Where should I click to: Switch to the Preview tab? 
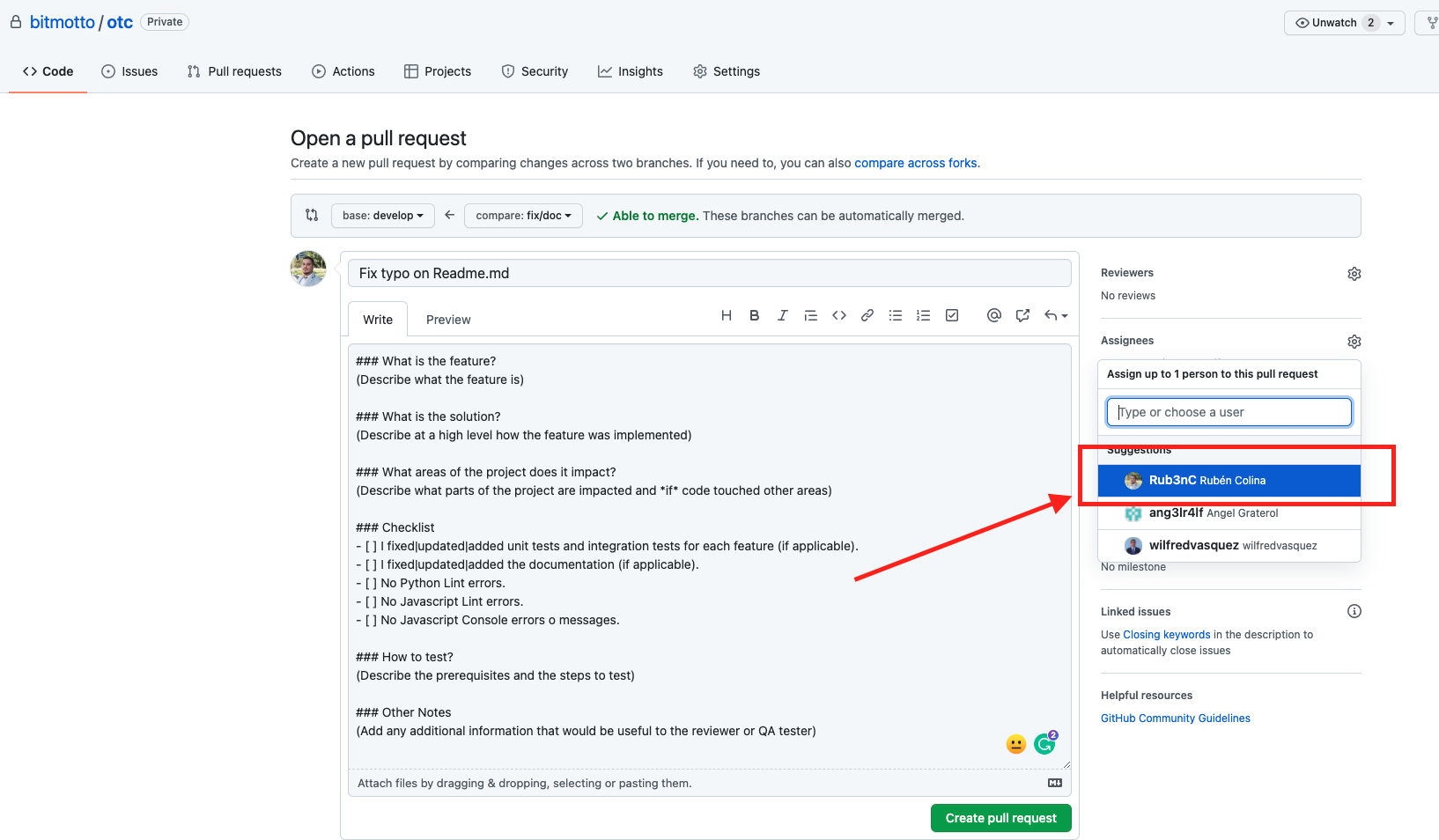point(448,320)
